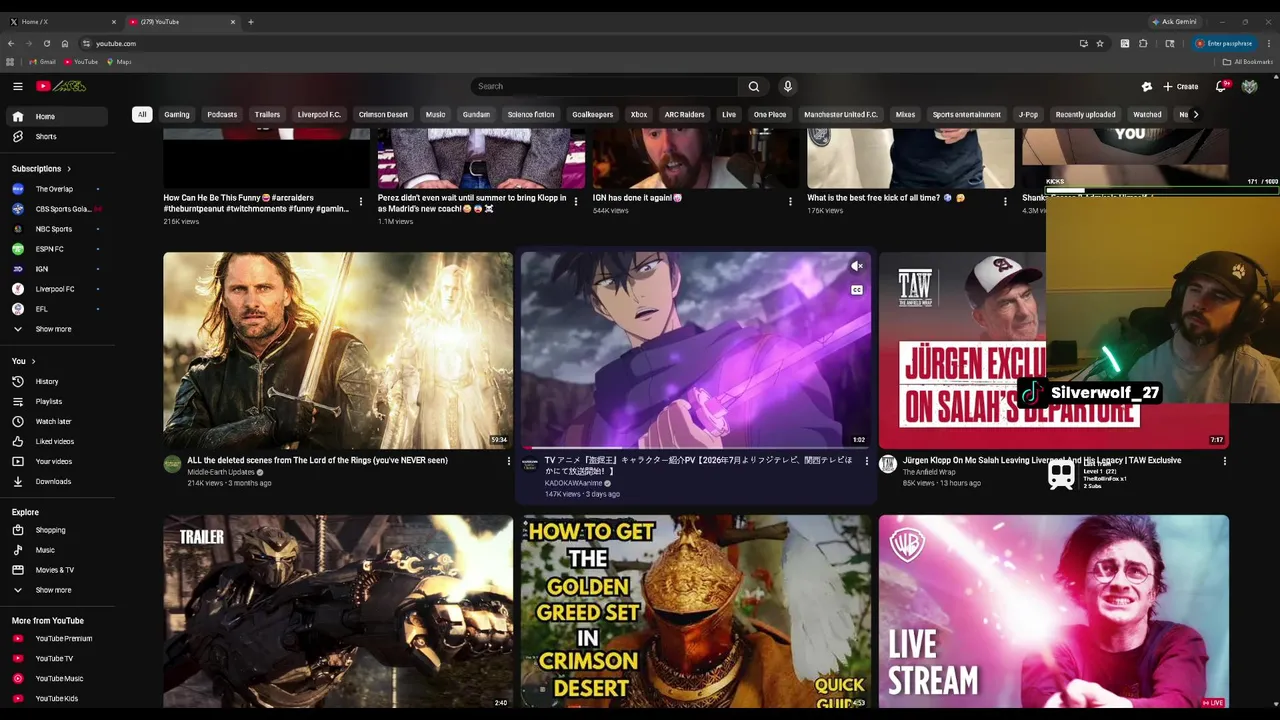Switch to the Home / X browser tab

61,21
